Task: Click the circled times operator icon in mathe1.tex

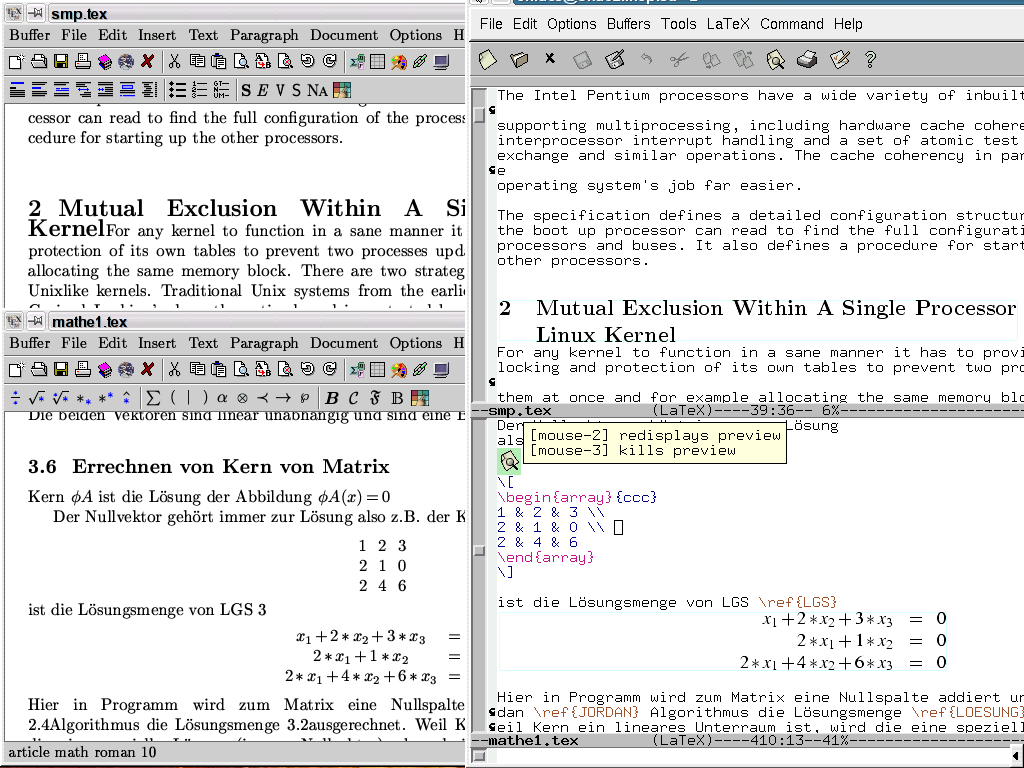Action: coord(242,398)
